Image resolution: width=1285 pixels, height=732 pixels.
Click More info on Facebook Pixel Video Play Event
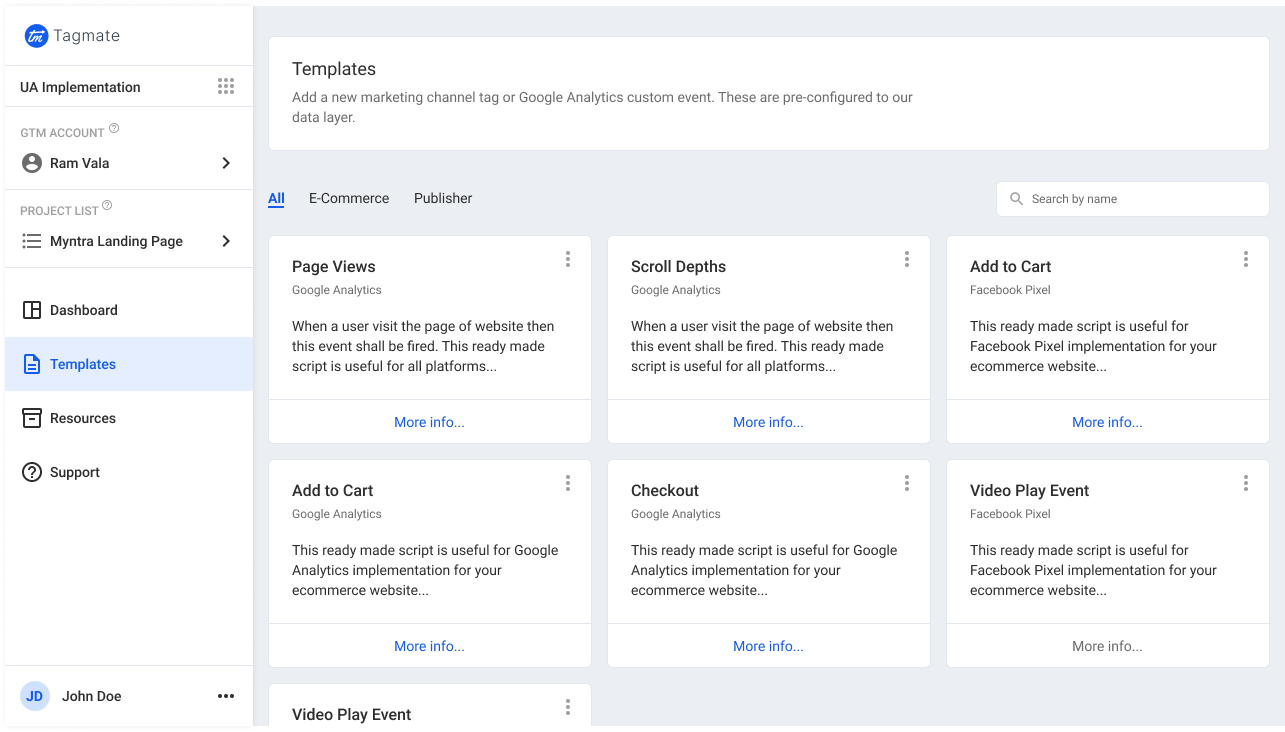[x=1107, y=646]
